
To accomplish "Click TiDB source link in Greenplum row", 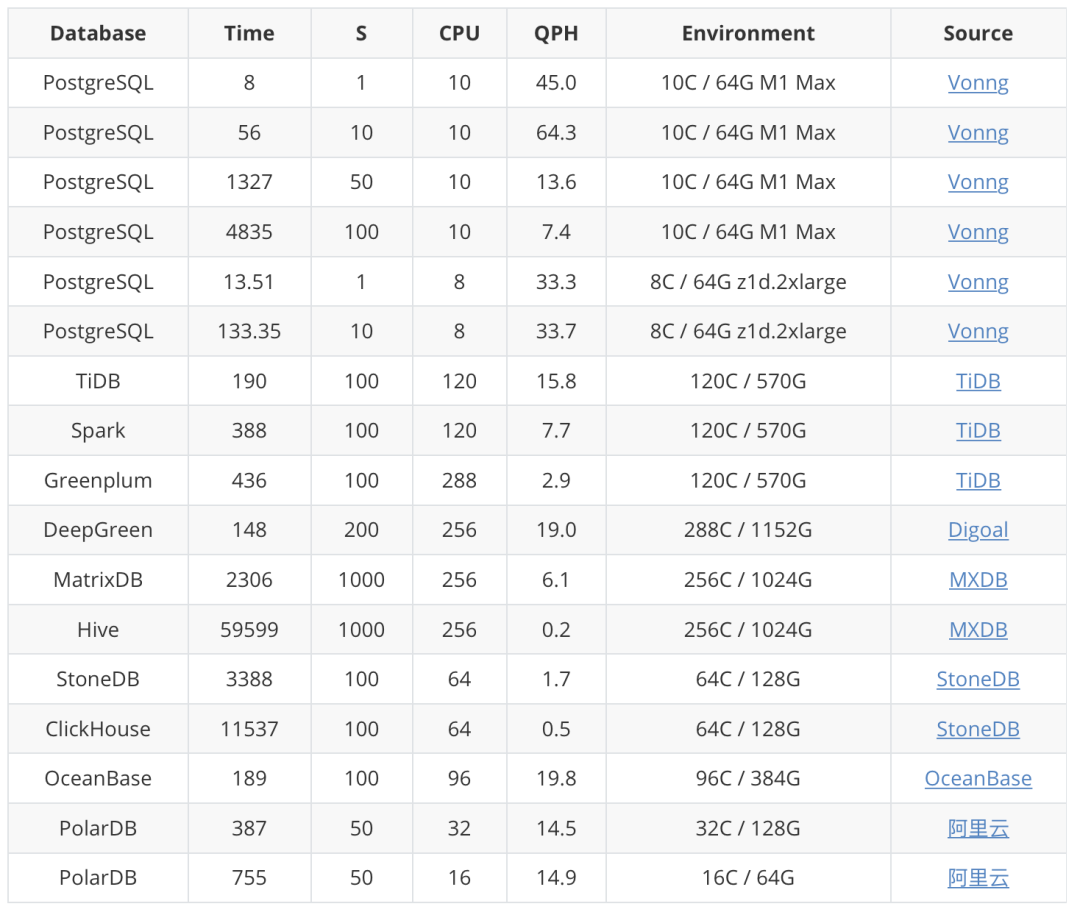I will tap(977, 481).
